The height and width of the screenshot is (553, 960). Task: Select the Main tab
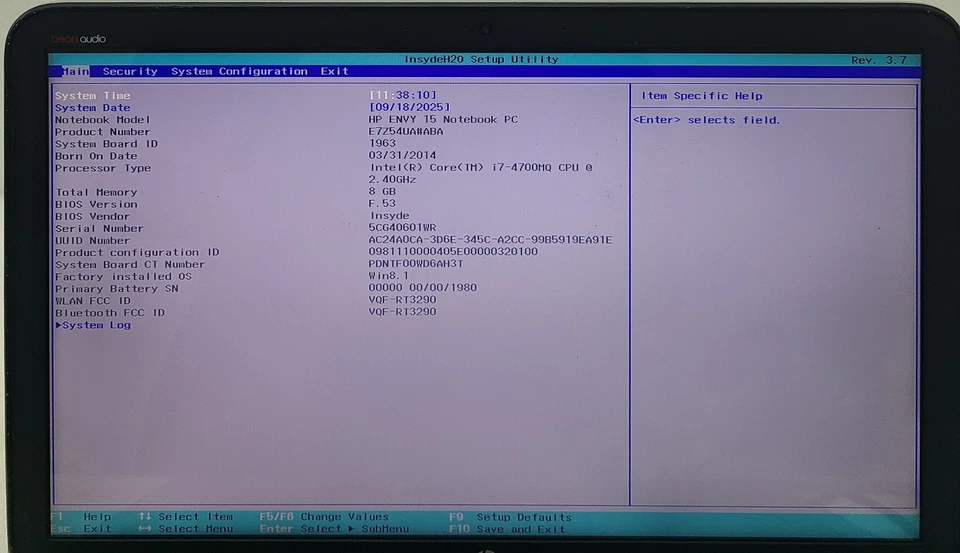[x=75, y=72]
